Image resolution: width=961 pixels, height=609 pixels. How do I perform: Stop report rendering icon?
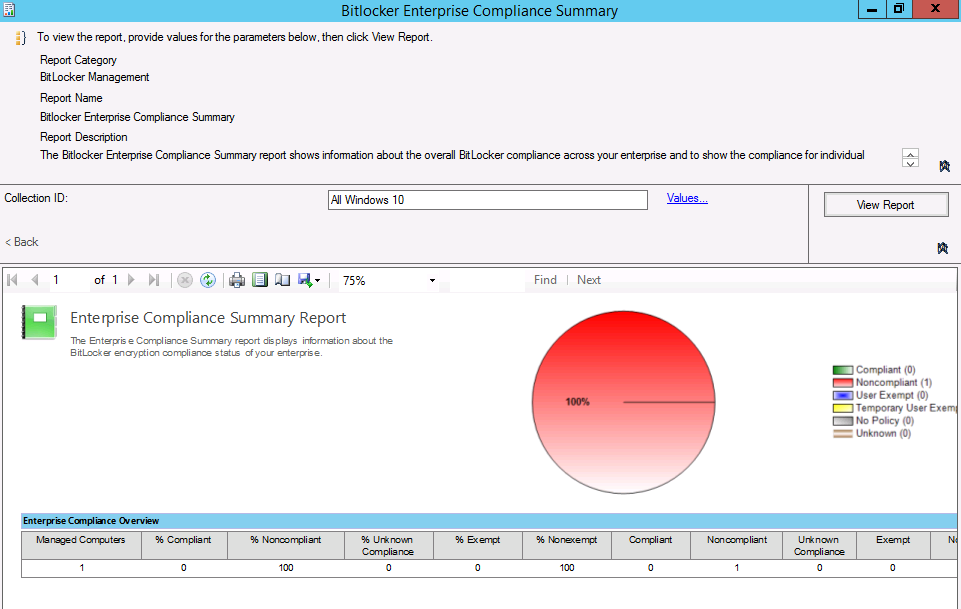(184, 280)
